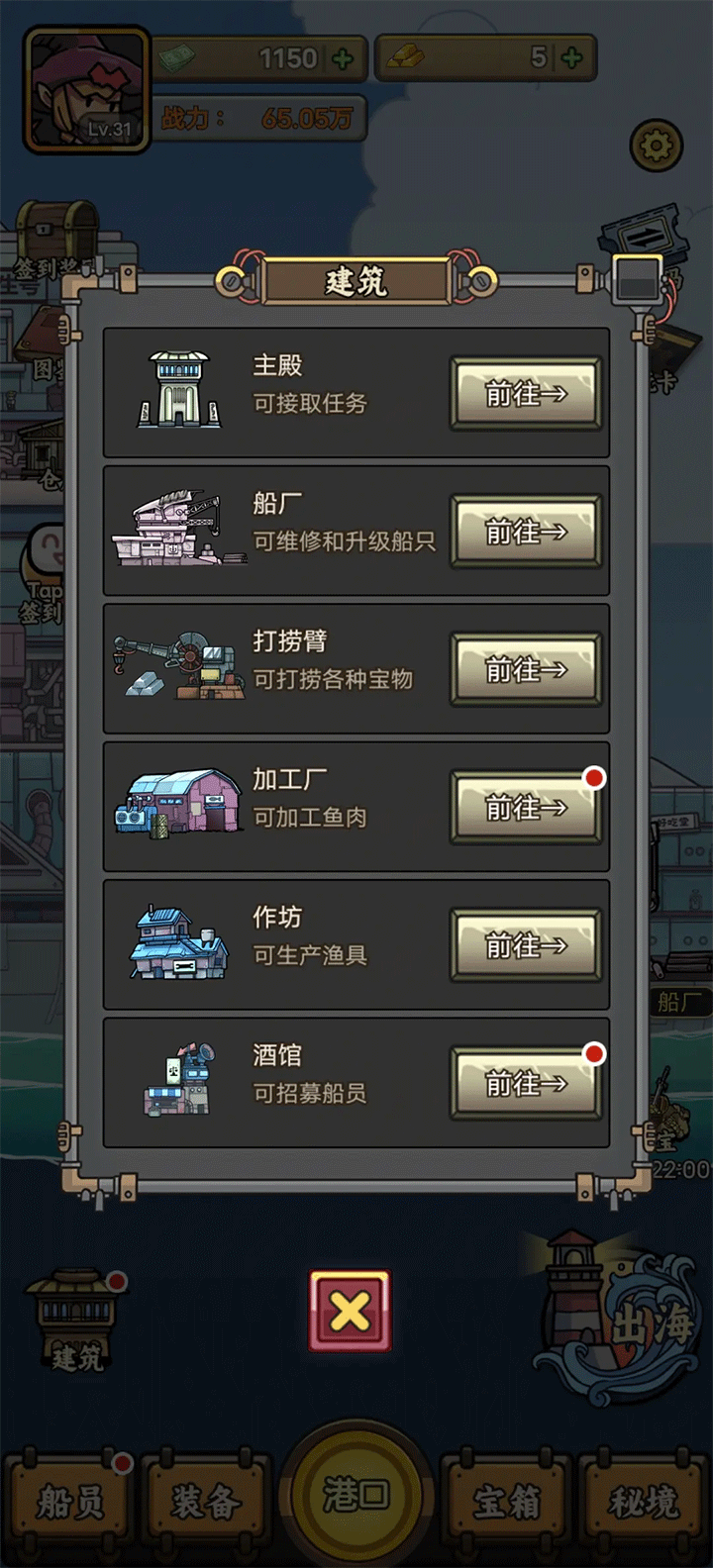Go to 船厂 via 前往 button
The height and width of the screenshot is (1568, 713).
click(526, 532)
